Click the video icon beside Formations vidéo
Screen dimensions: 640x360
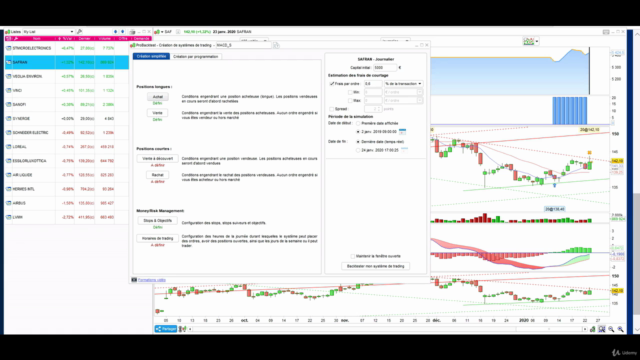click(134, 280)
